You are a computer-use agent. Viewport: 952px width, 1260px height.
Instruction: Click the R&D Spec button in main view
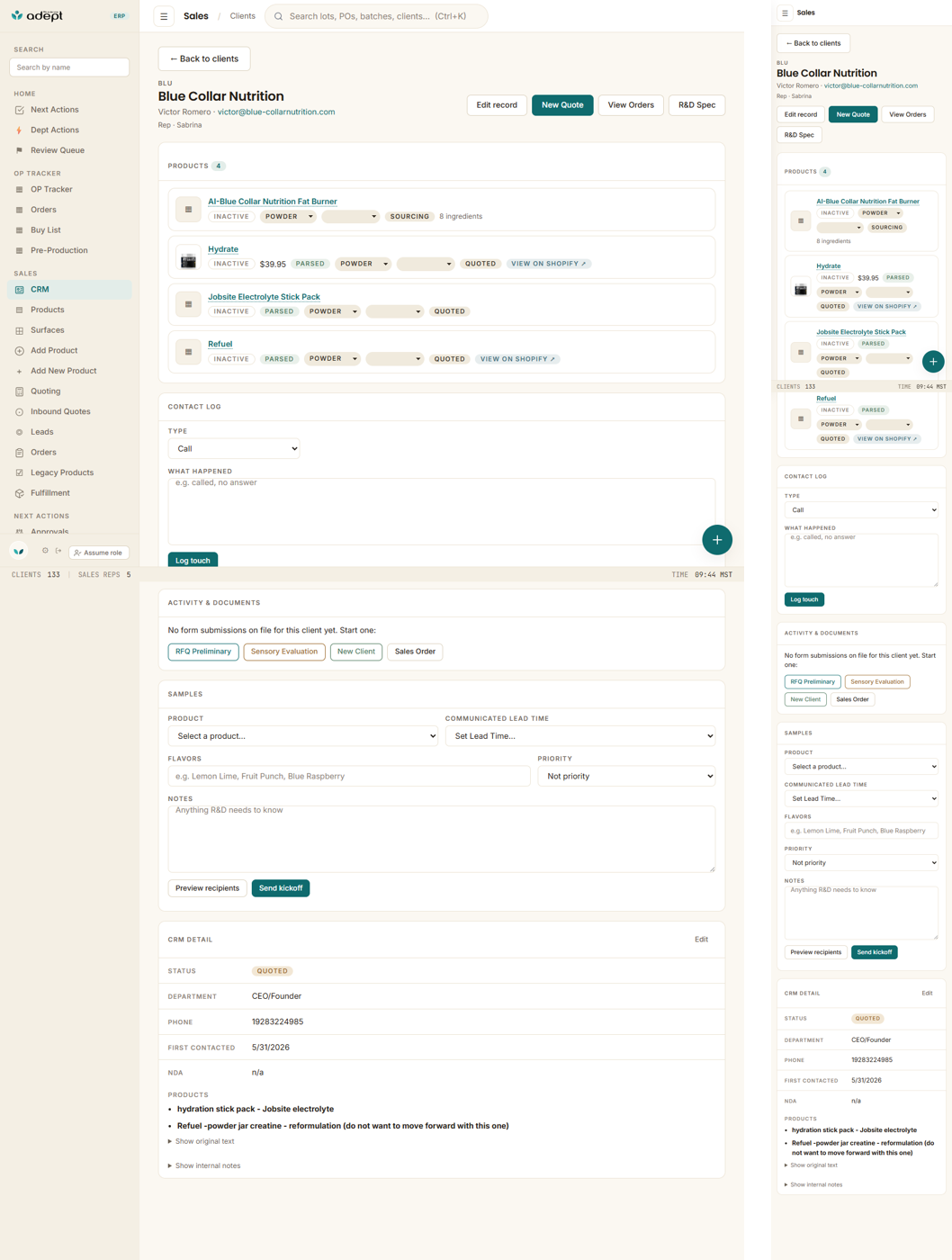(x=696, y=105)
